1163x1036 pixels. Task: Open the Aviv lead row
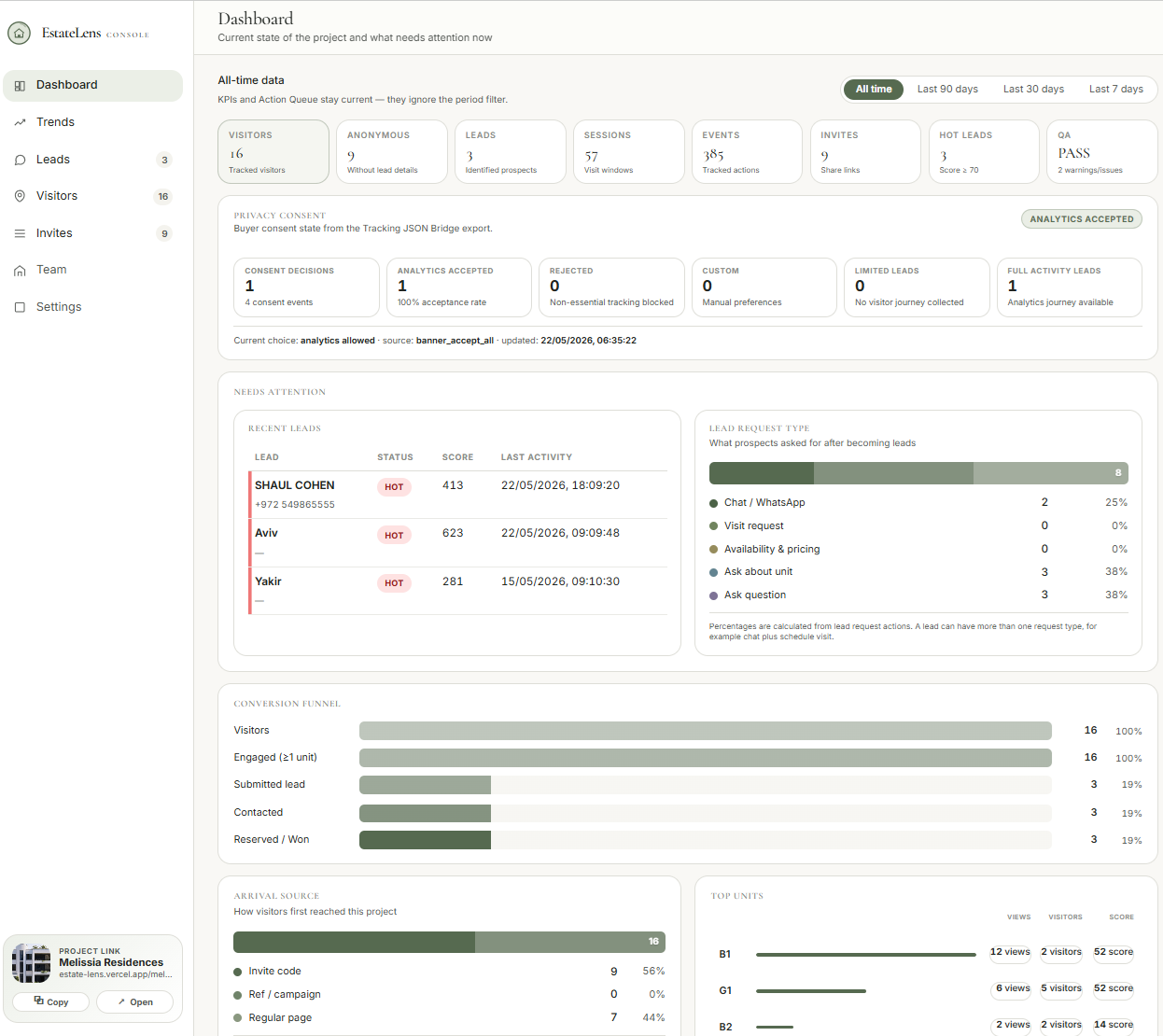[457, 542]
